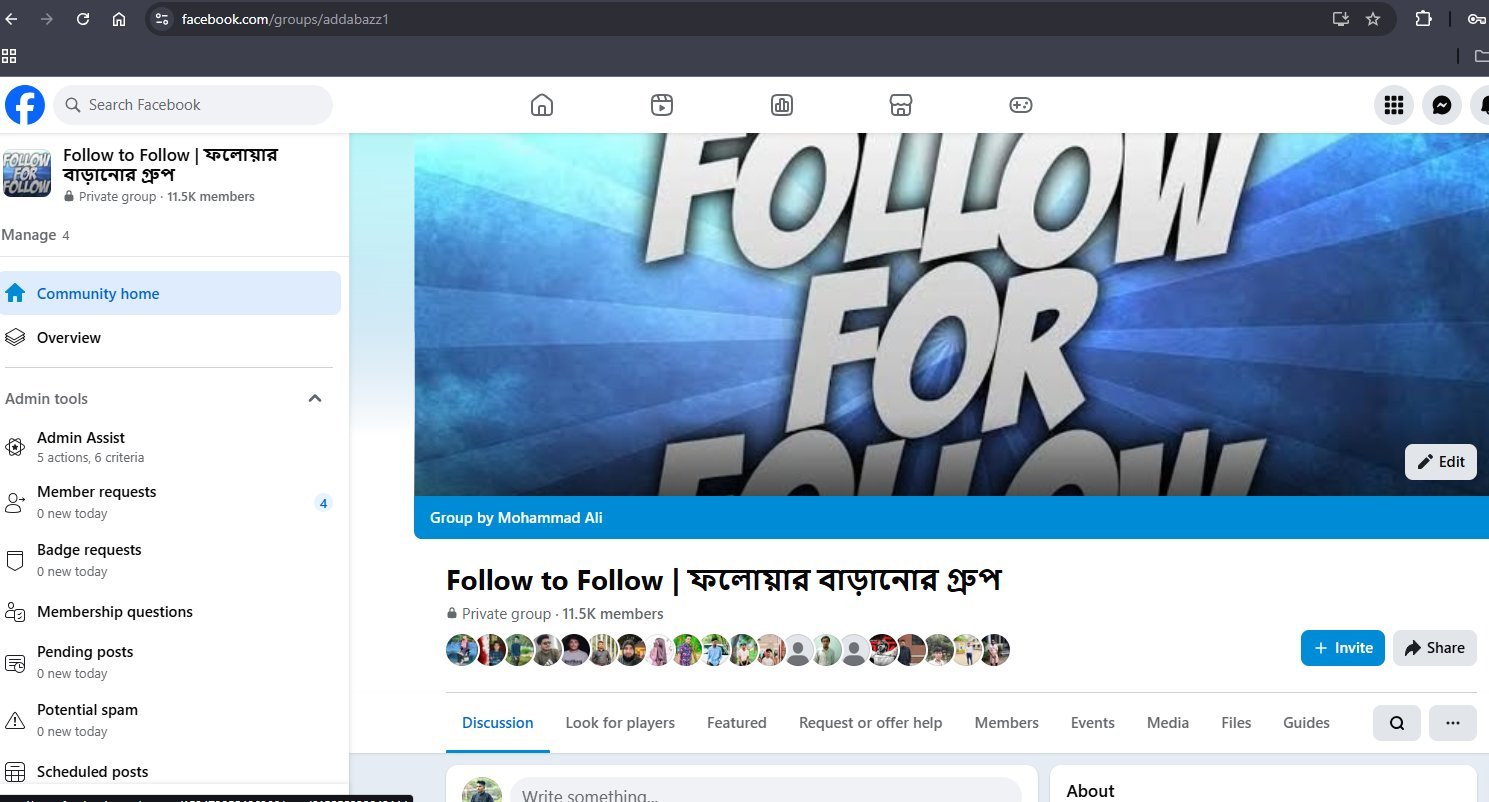This screenshot has width=1489, height=802.
Task: Open the Marketplace icon
Action: [x=901, y=105]
